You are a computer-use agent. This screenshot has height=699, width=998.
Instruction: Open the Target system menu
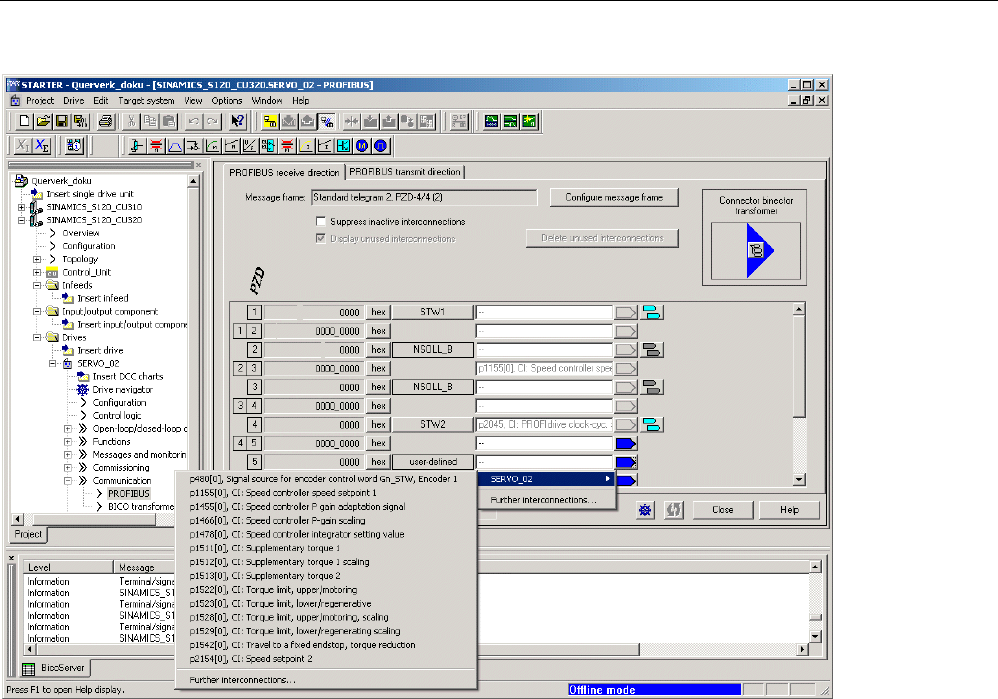(x=146, y=101)
